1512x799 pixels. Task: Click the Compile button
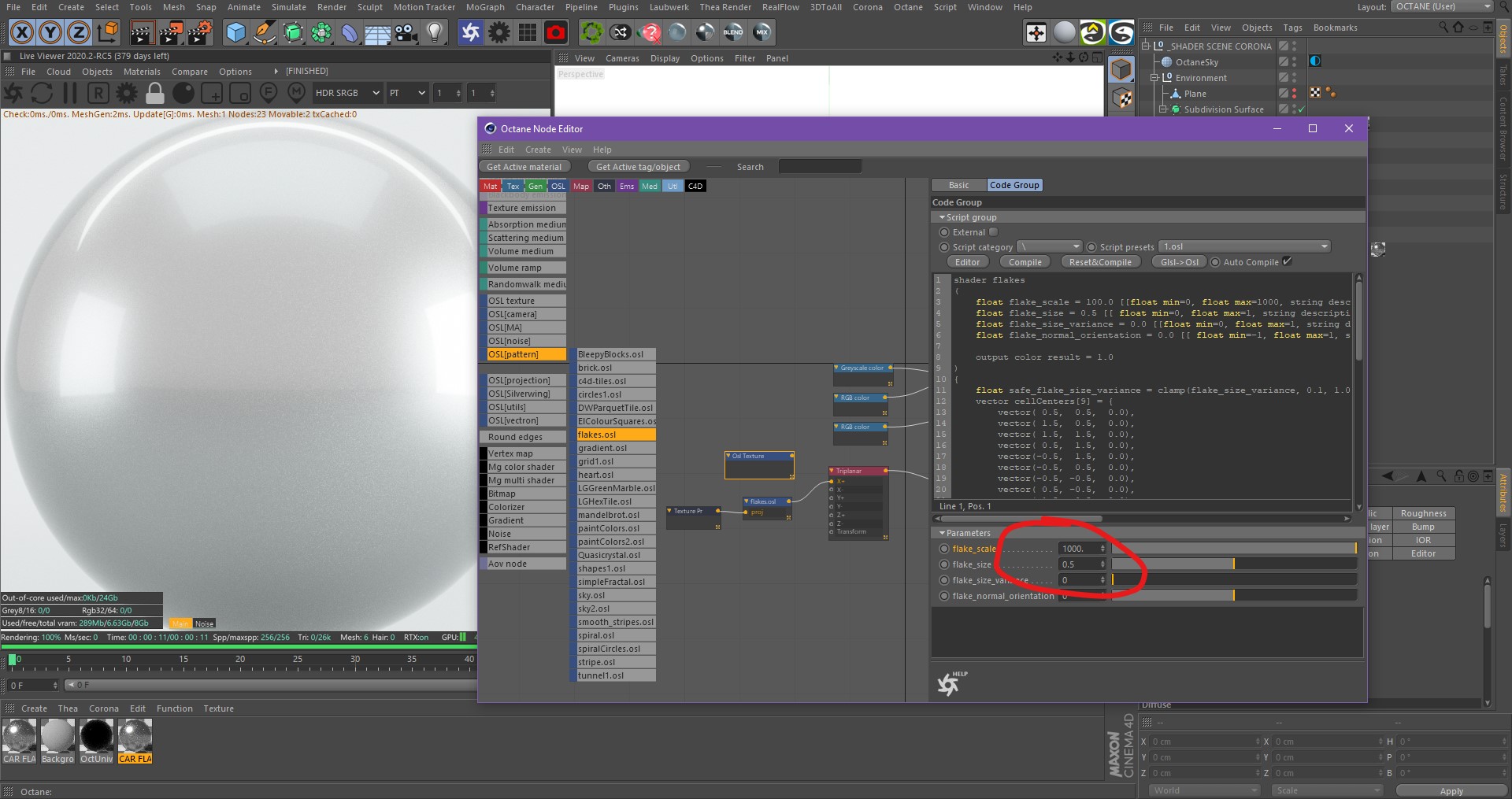tap(1025, 262)
